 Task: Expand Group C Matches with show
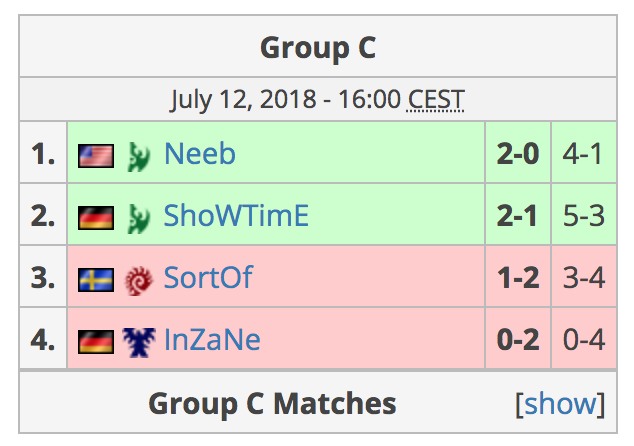click(x=560, y=403)
